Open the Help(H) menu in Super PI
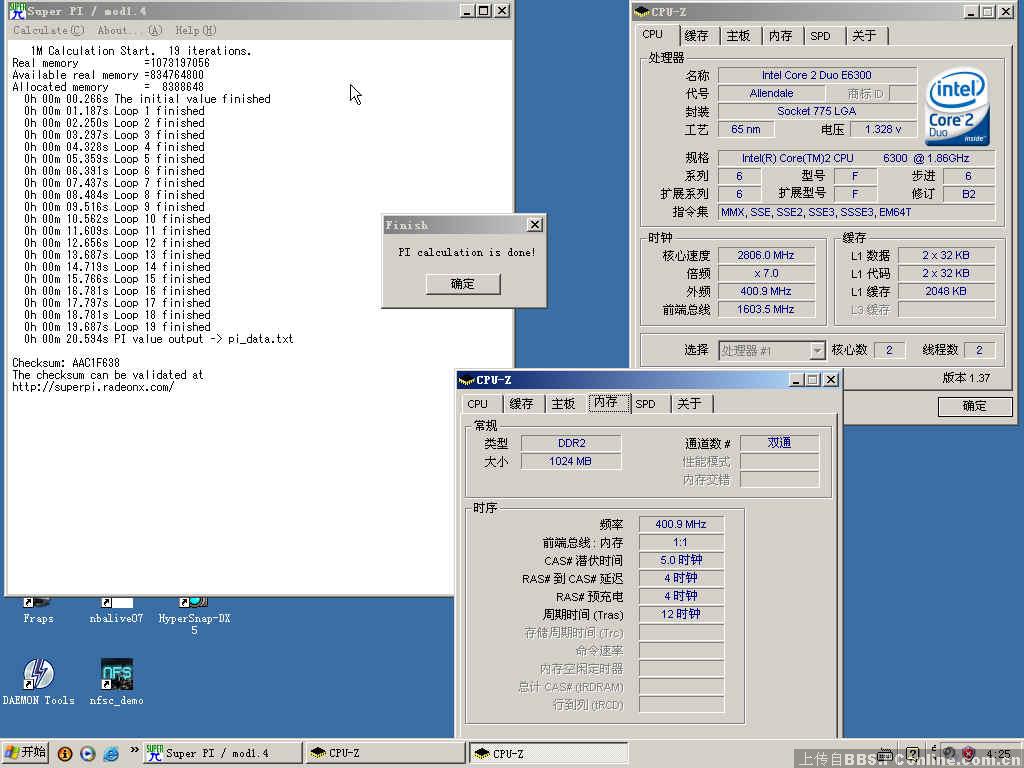Image resolution: width=1024 pixels, height=768 pixels. (196, 30)
